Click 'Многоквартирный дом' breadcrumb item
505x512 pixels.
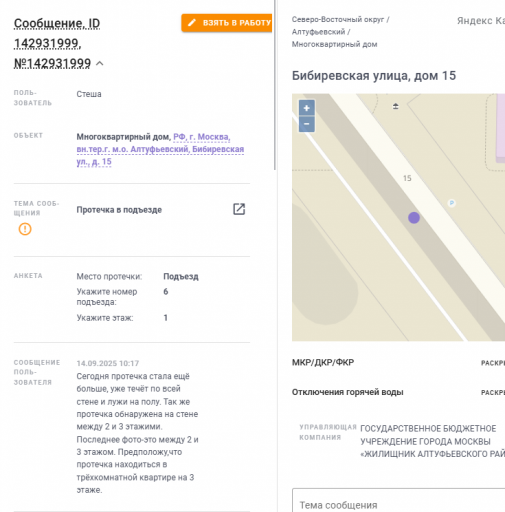335,44
